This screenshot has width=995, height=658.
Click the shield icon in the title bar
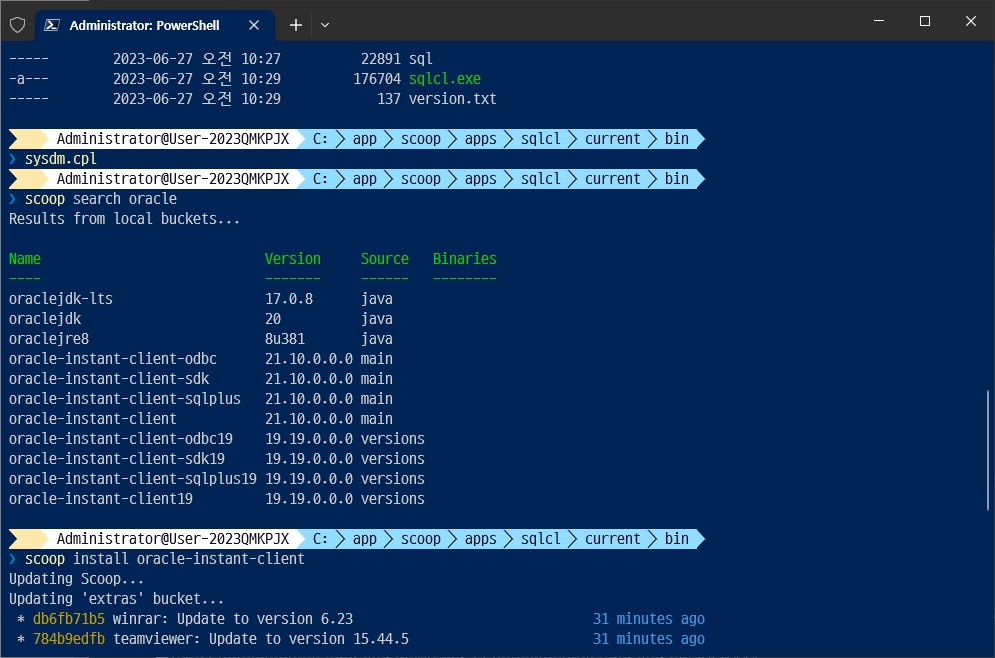[x=18, y=25]
